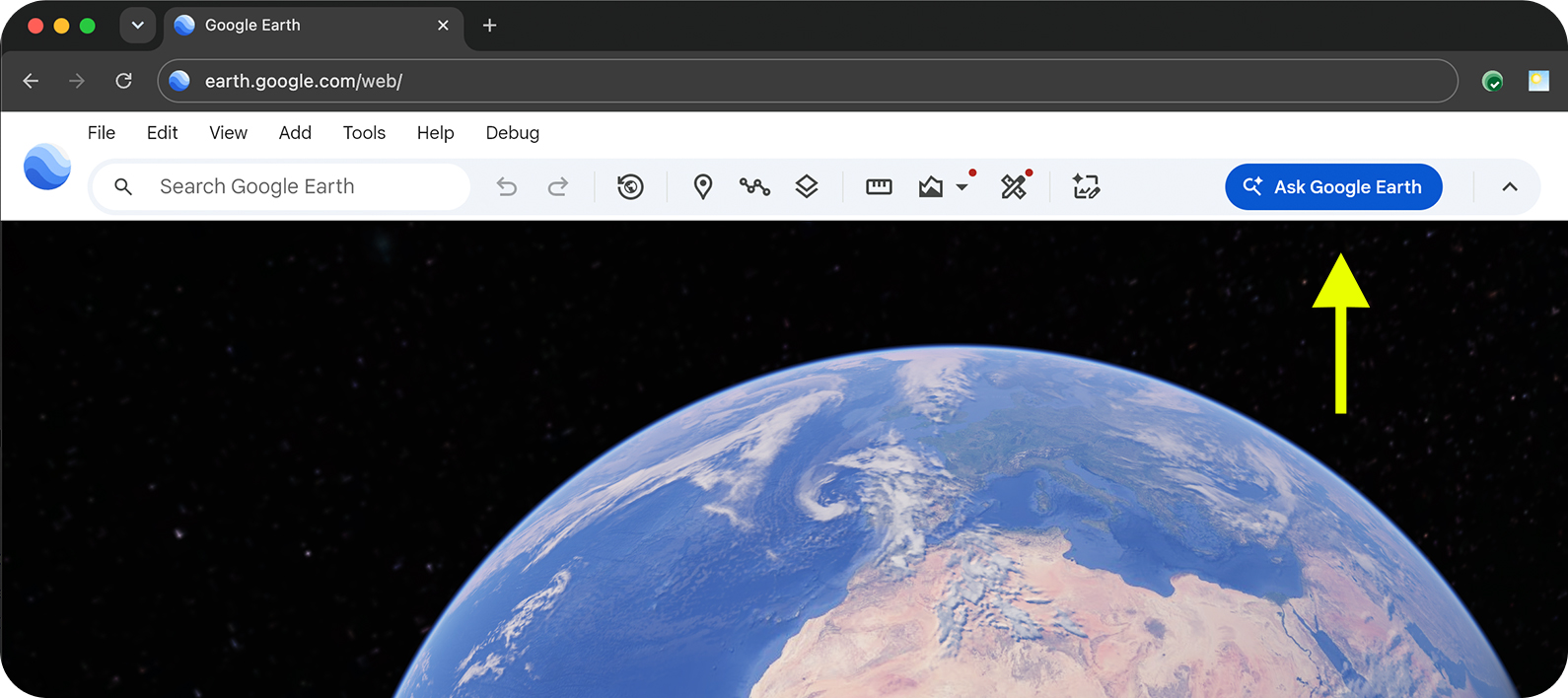Click the search magnifier icon
1568x698 pixels.
pos(123,186)
